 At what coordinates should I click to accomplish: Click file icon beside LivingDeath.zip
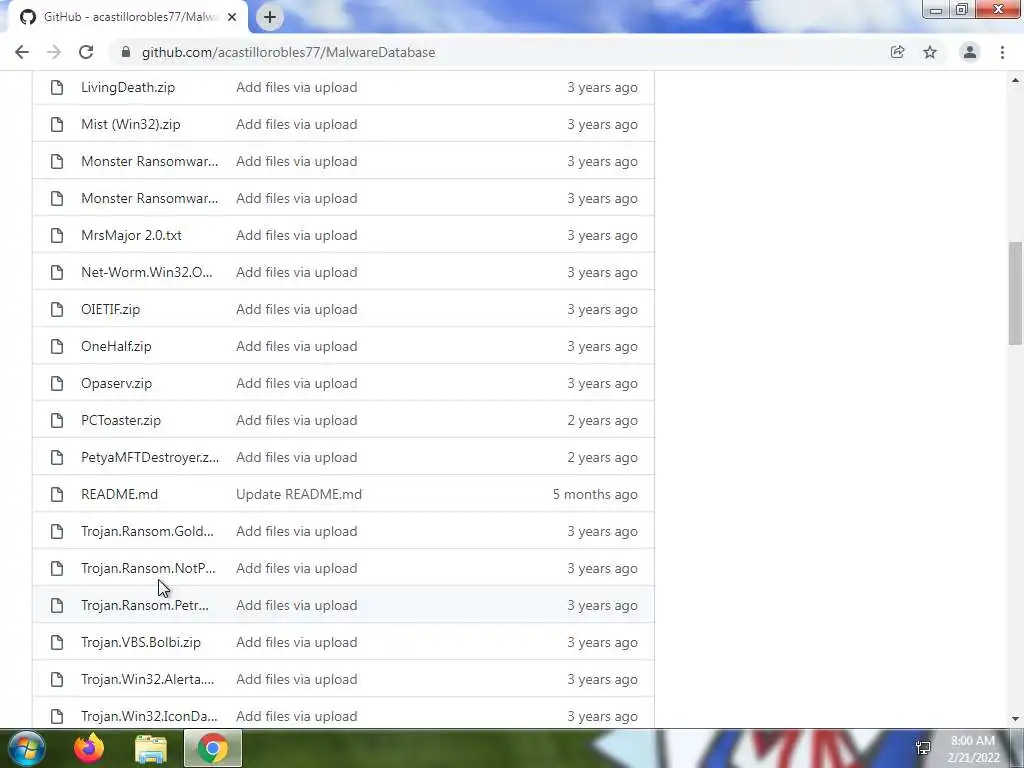point(57,88)
